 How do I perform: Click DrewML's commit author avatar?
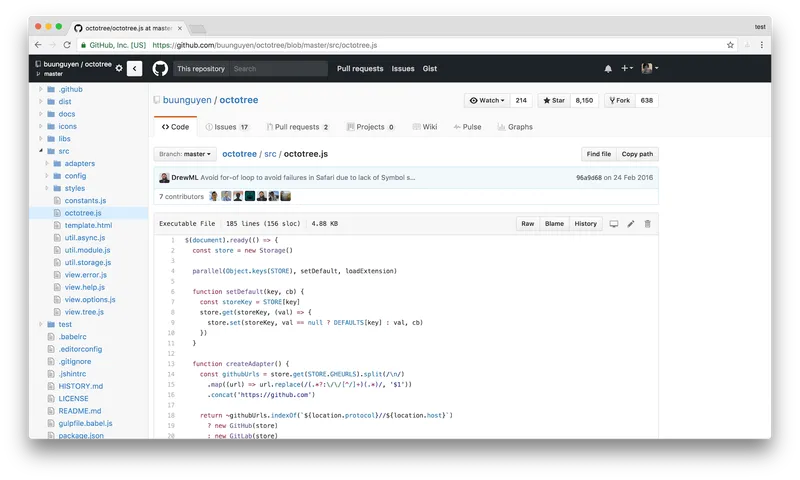coord(164,178)
